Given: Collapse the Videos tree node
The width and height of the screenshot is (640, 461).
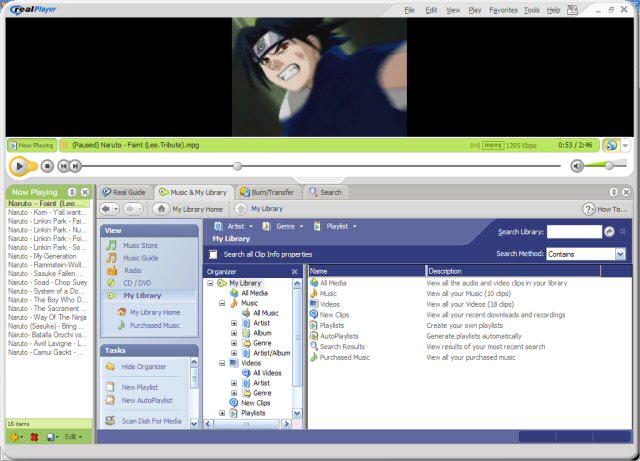Looking at the screenshot, I should point(222,363).
